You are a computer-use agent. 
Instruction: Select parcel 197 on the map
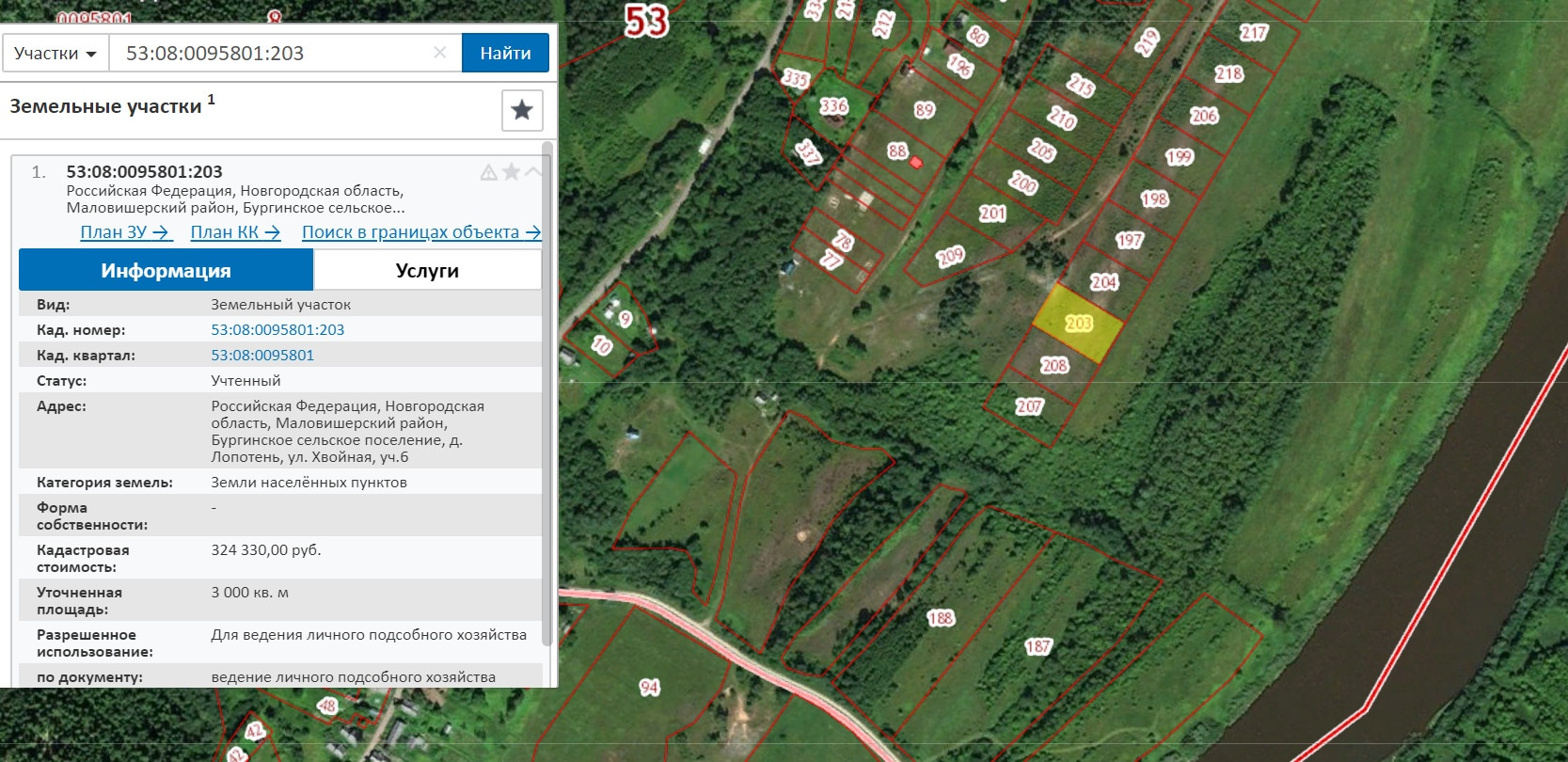click(x=1129, y=240)
